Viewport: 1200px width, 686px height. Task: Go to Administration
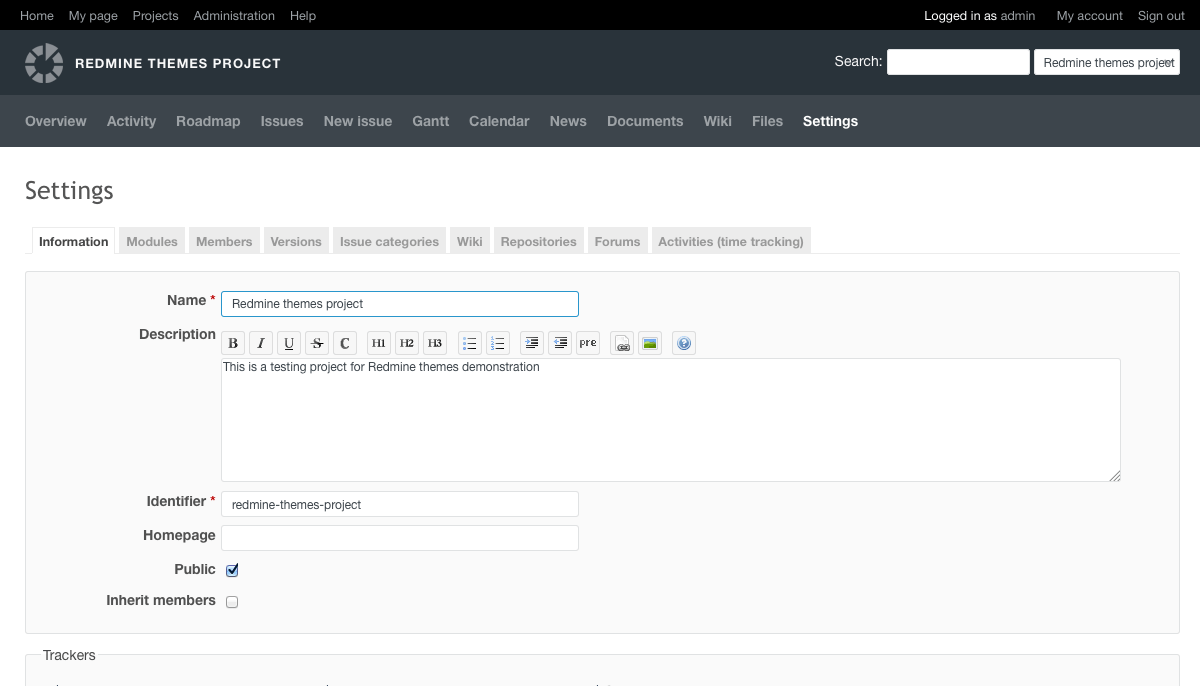234,15
